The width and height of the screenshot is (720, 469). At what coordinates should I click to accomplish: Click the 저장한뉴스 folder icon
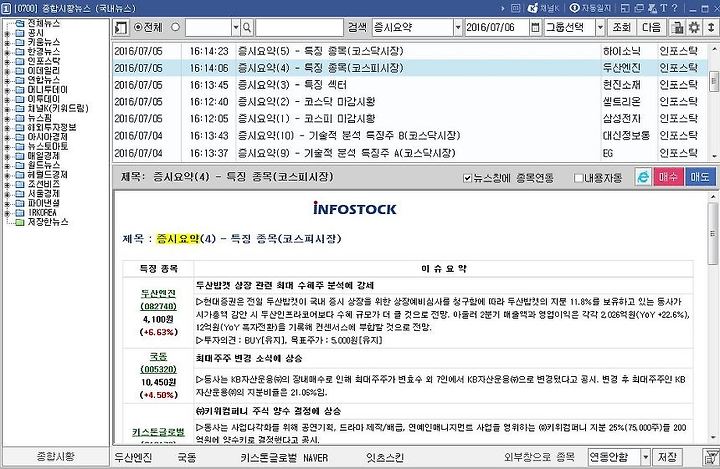[x=20, y=222]
